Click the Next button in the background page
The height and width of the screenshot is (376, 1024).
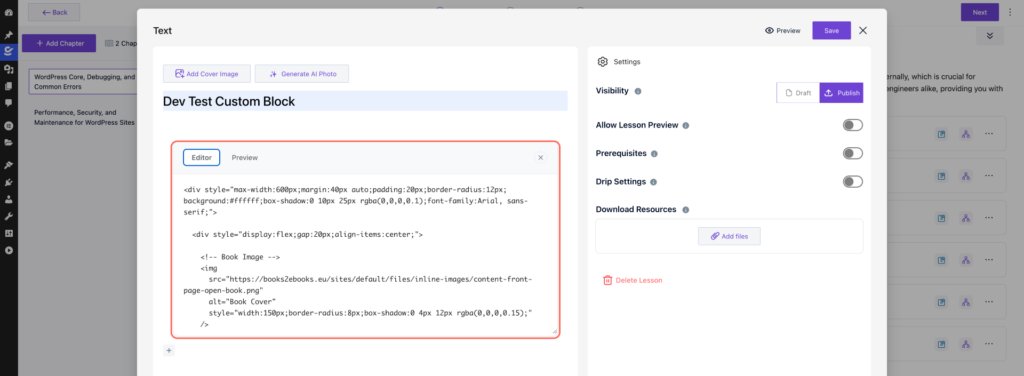(x=980, y=12)
